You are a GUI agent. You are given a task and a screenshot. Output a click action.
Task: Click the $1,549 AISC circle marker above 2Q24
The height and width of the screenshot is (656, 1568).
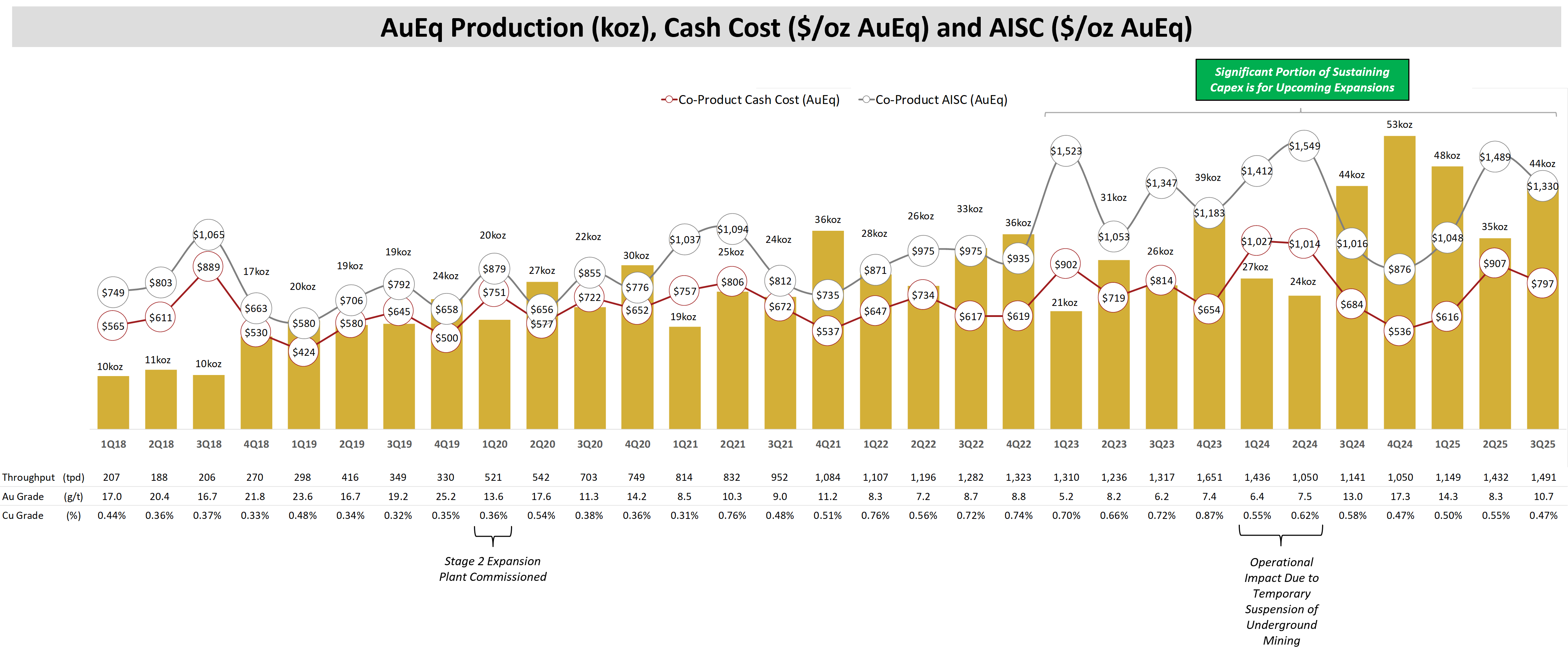(x=1304, y=146)
